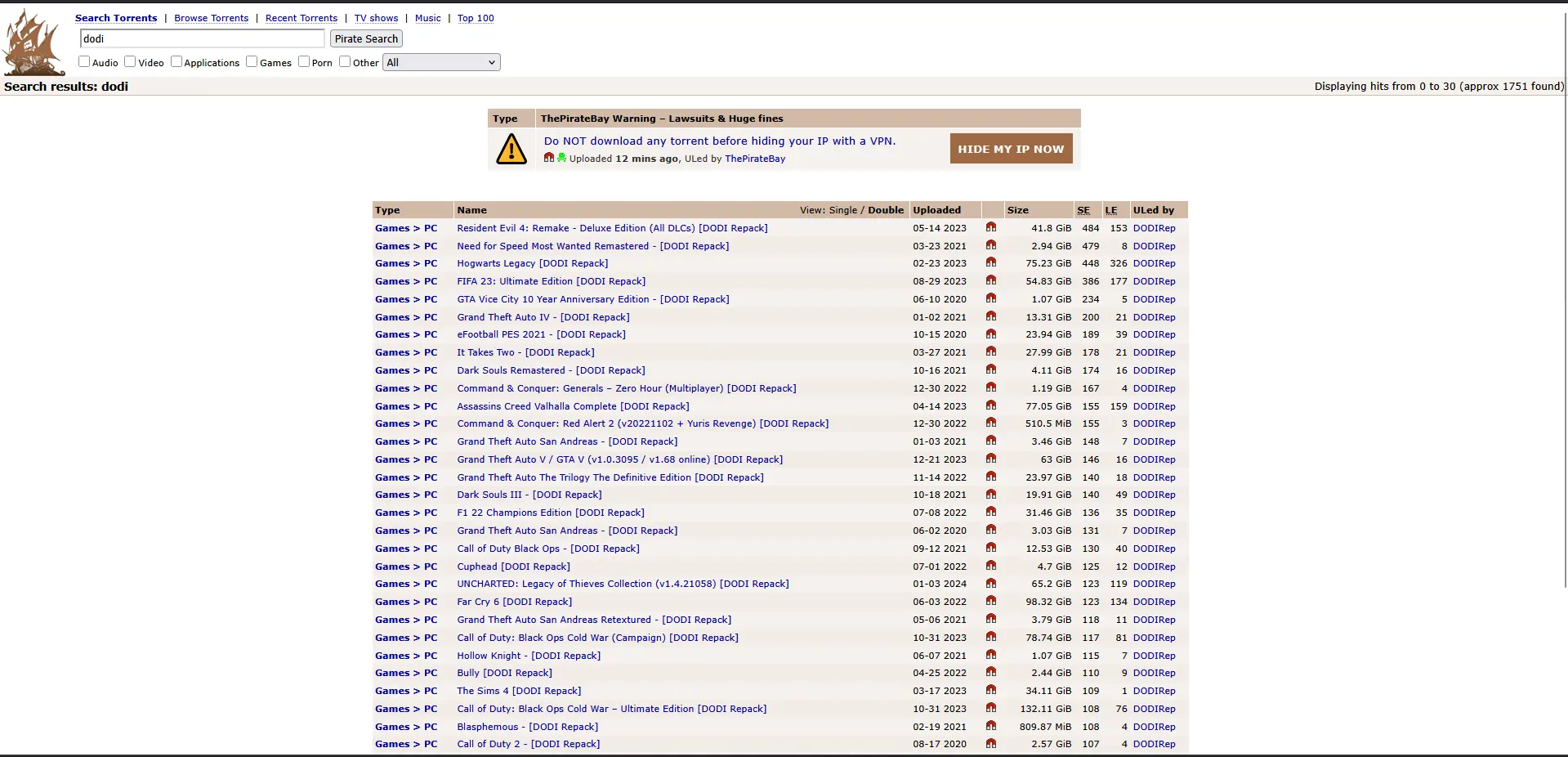
Task: Click magnet icon for F1 22 Champions Edition
Action: [990, 512]
